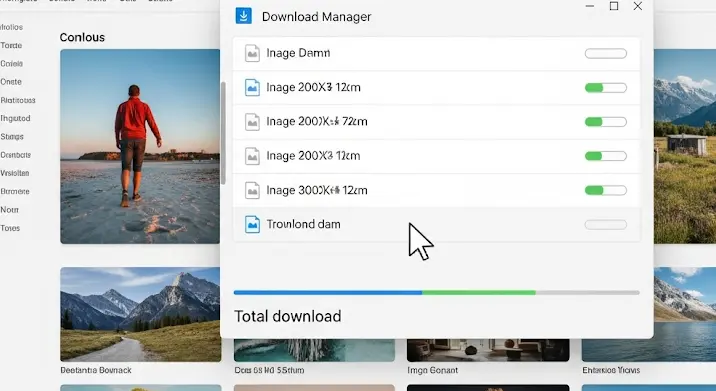Click the Ehtersioe Tiovis caption
The width and height of the screenshot is (716, 391).
pos(611,370)
